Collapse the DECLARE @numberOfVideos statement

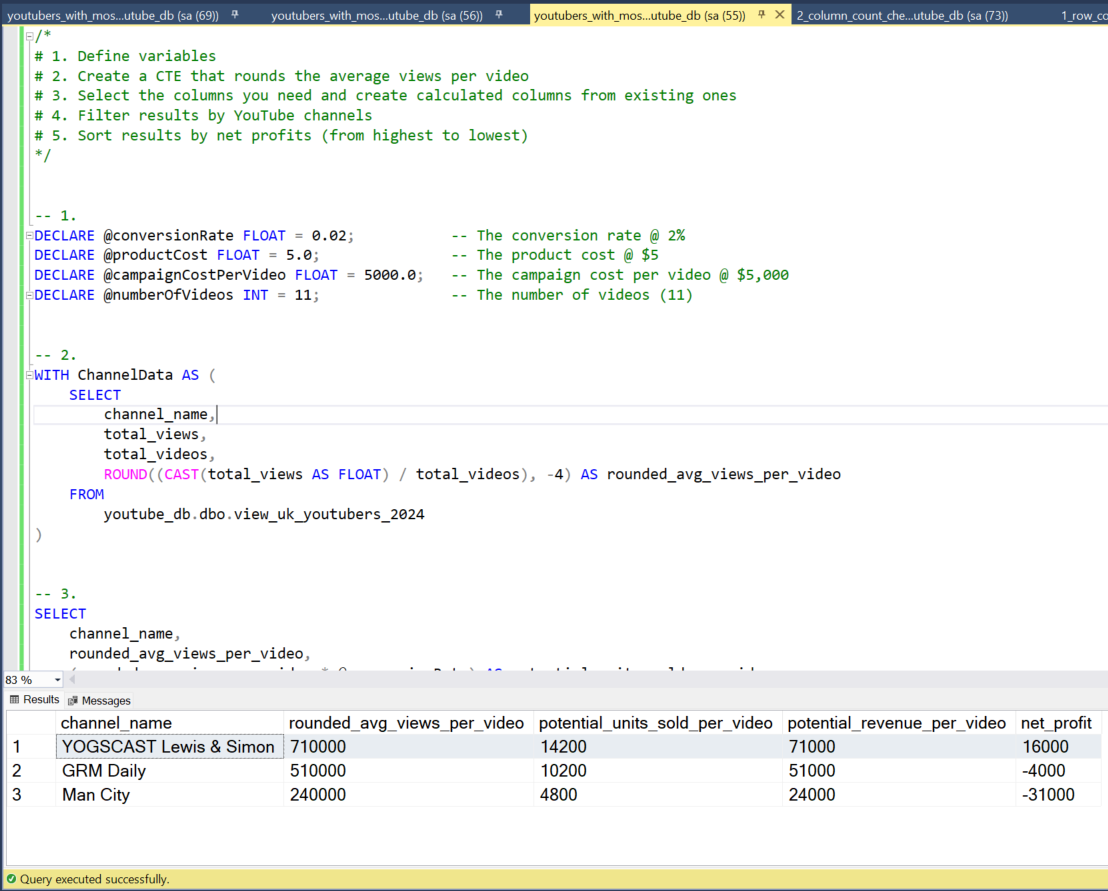pos(28,295)
